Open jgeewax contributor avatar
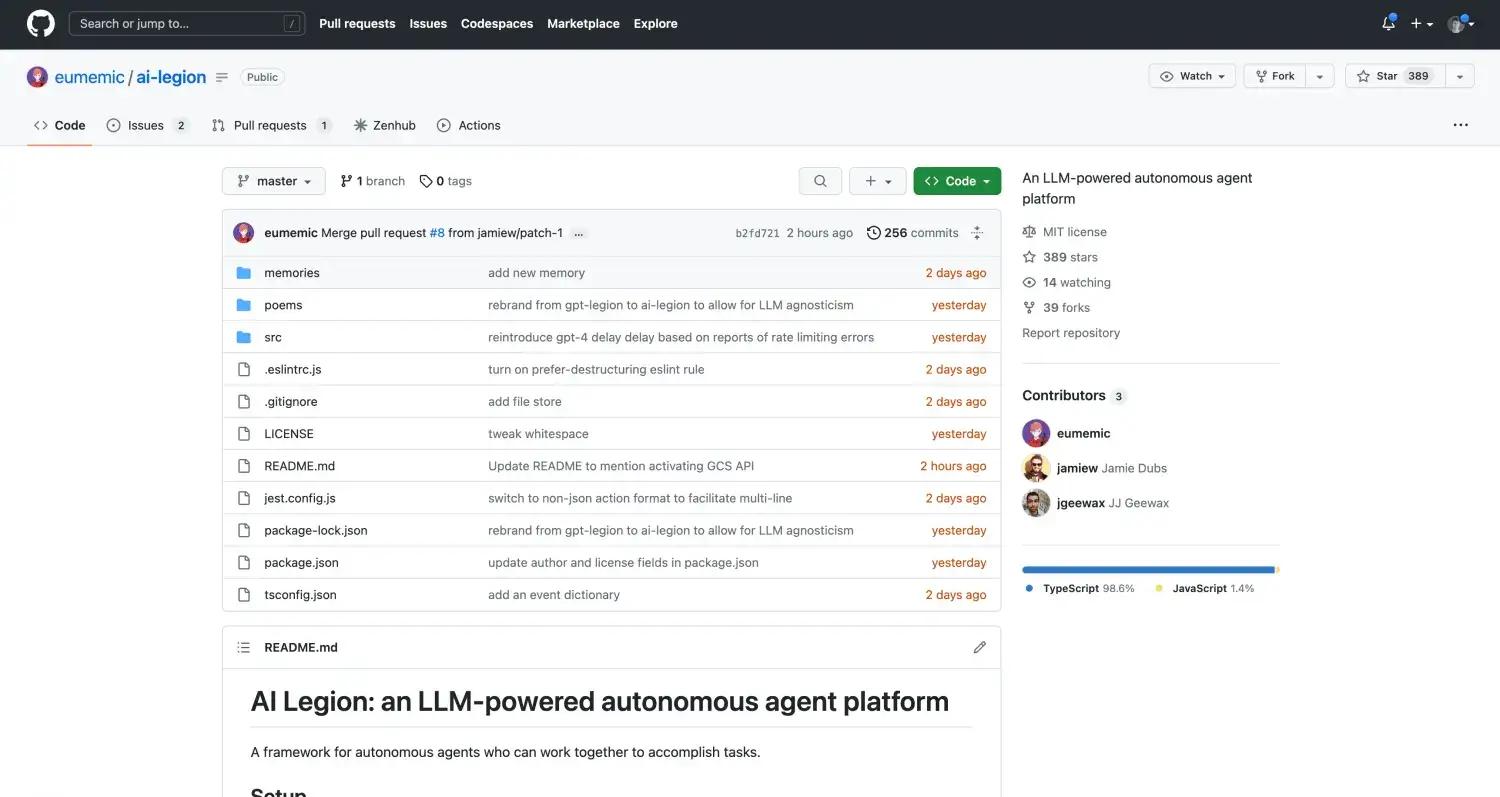 coord(1036,503)
